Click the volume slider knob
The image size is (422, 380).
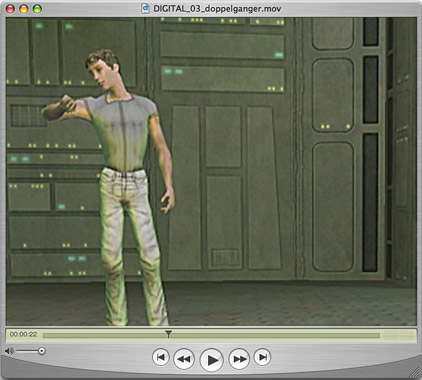coord(42,351)
